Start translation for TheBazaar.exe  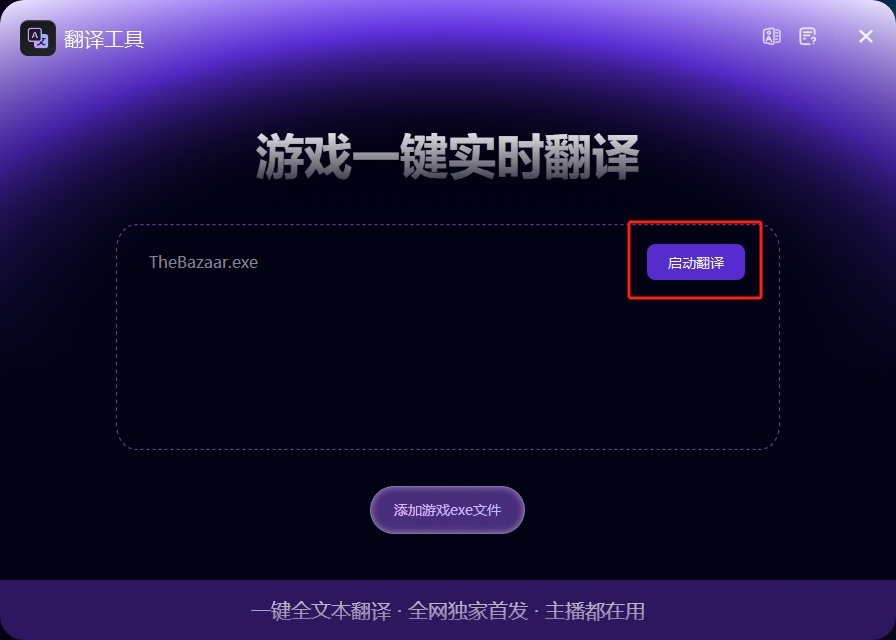tap(695, 262)
